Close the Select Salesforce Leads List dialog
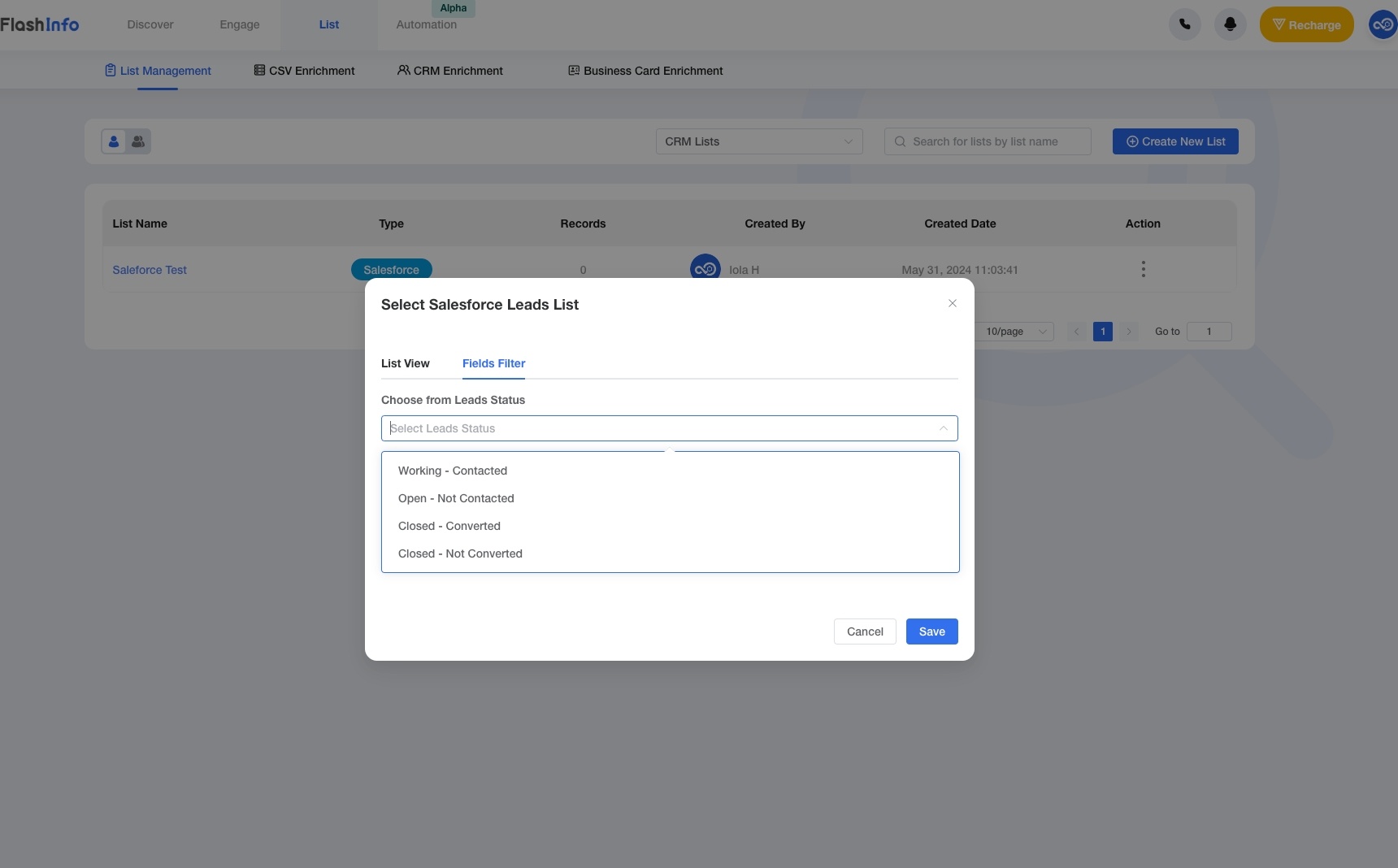 952,303
